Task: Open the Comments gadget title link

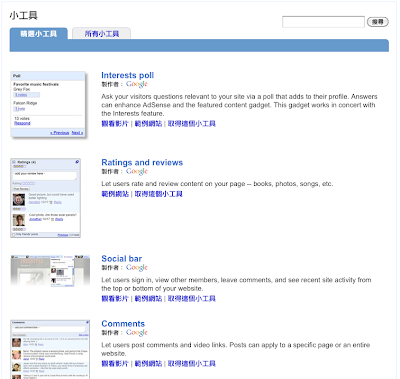Action: pos(123,324)
